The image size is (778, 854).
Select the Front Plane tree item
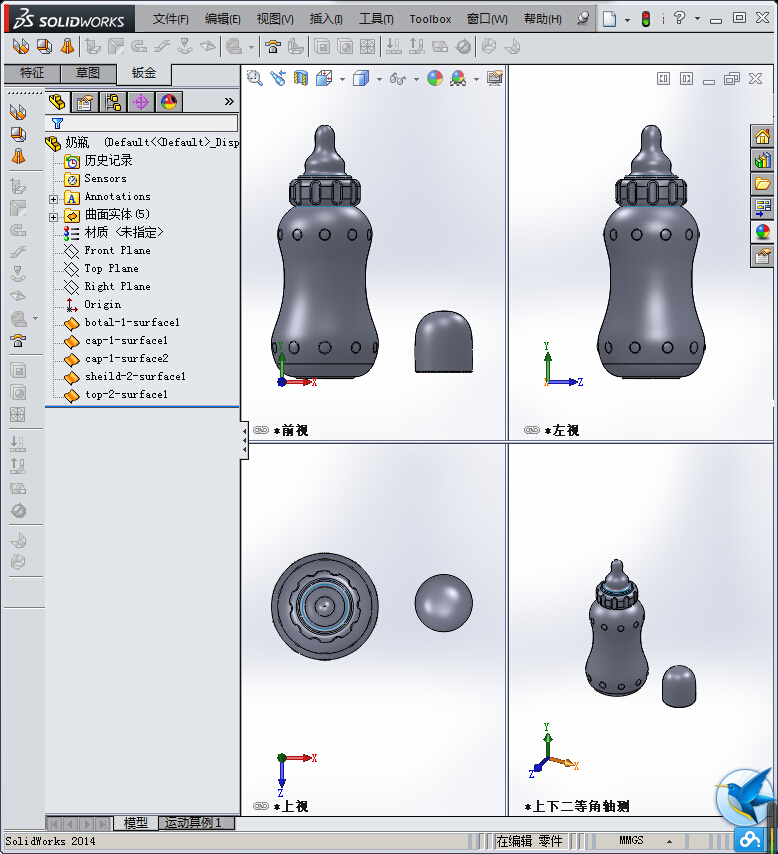(118, 251)
